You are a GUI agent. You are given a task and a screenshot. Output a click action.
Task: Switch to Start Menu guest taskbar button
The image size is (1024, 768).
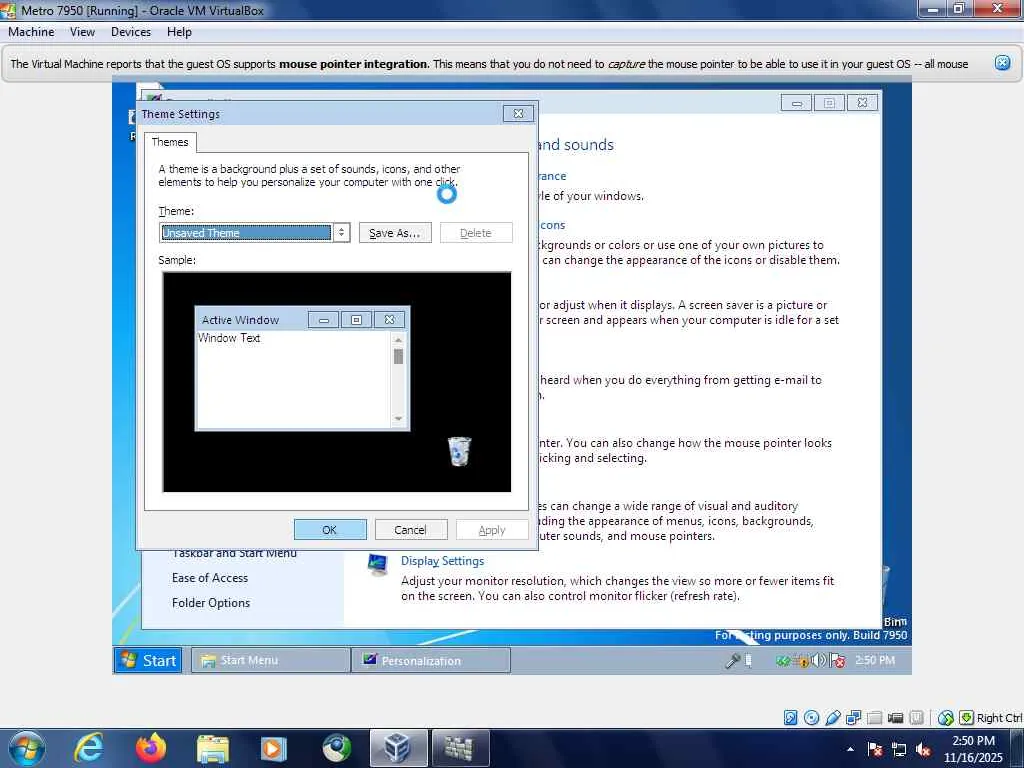click(270, 660)
